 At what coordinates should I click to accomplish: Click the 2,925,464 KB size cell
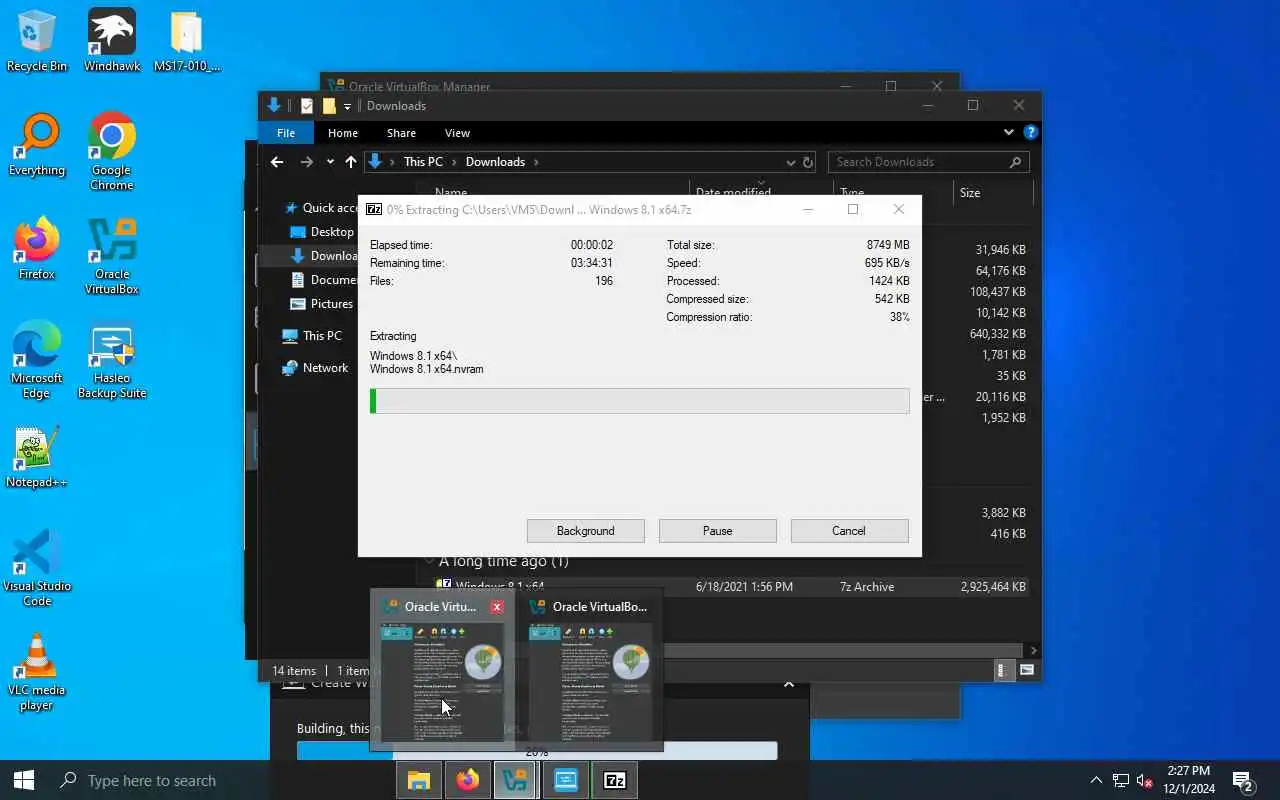993,587
